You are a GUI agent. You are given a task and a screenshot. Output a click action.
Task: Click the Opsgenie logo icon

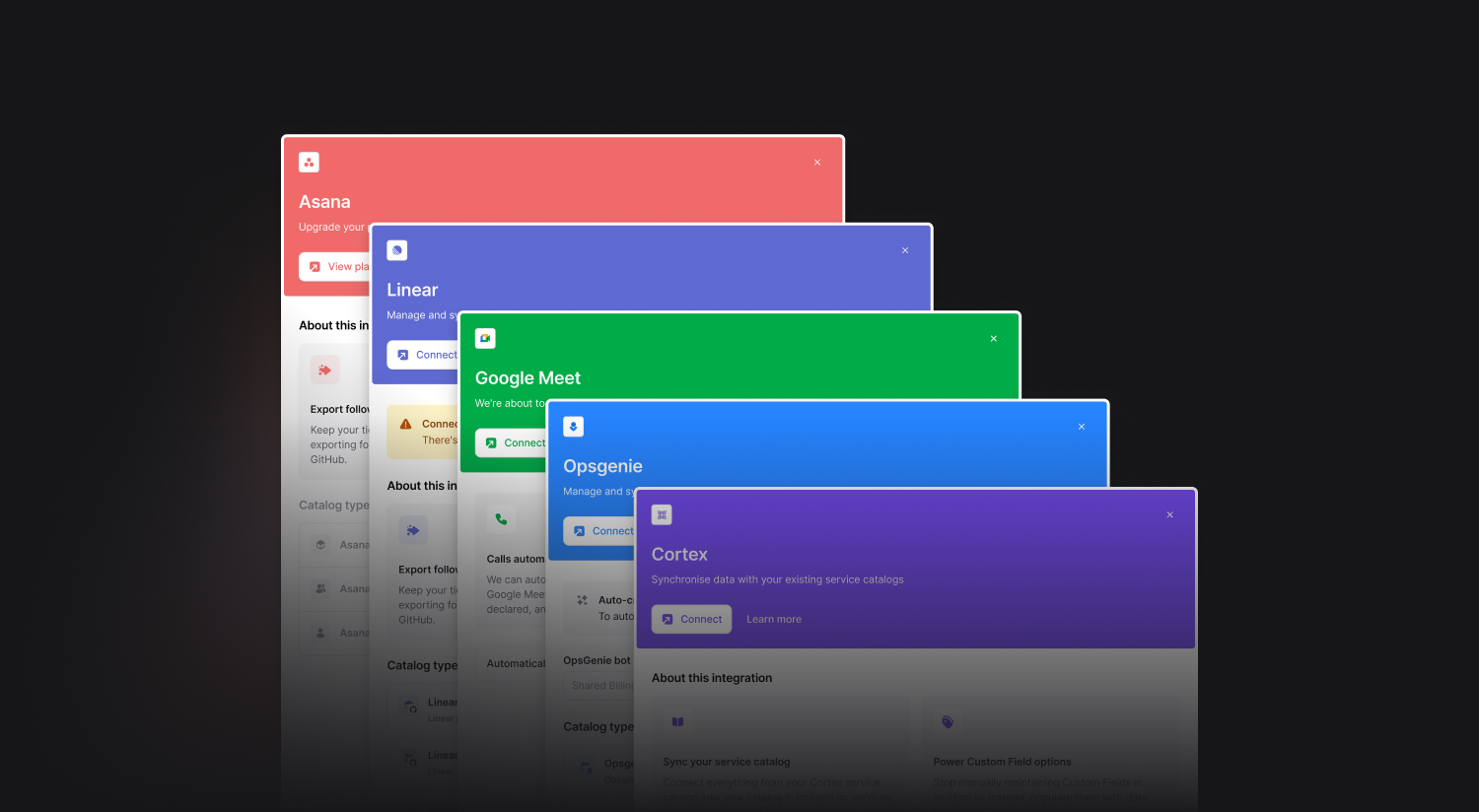(573, 427)
